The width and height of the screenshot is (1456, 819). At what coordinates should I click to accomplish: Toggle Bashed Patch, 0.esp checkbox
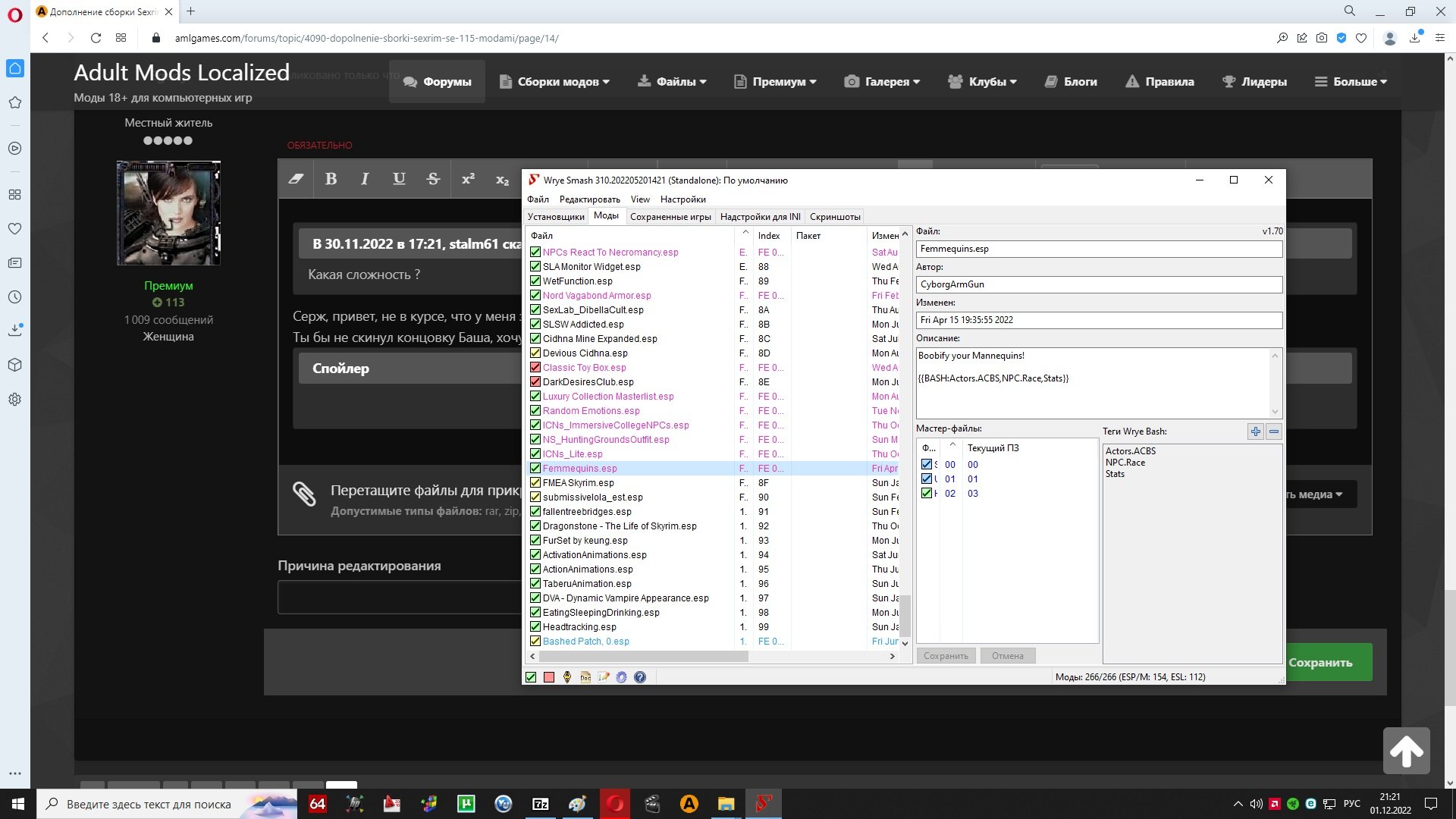pos(535,642)
